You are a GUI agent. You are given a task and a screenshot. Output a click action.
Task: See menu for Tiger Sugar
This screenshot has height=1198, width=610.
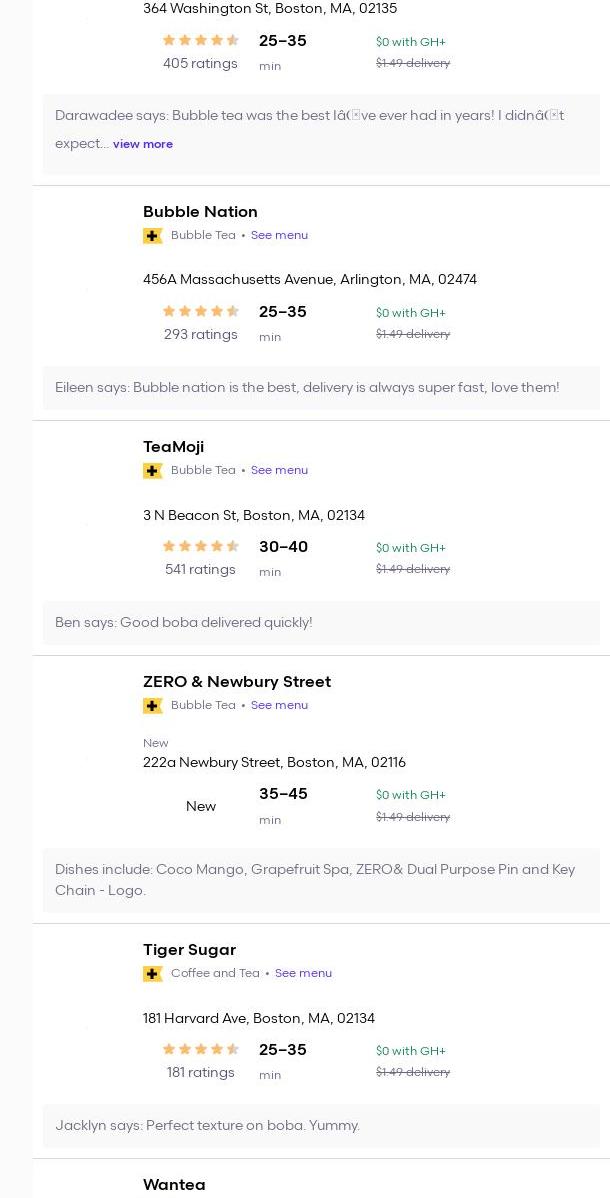tap(303, 974)
